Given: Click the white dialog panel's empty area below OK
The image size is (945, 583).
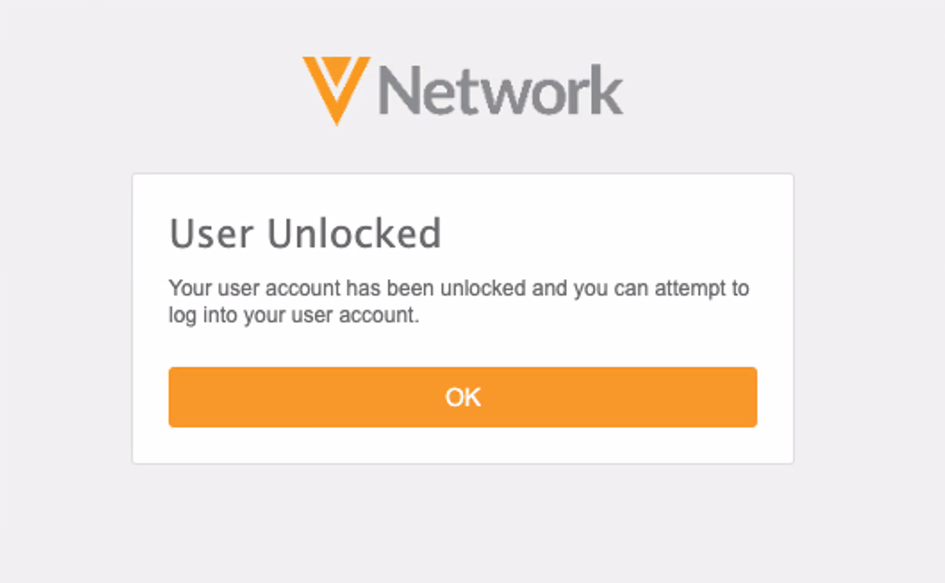Looking at the screenshot, I should click(x=462, y=446).
